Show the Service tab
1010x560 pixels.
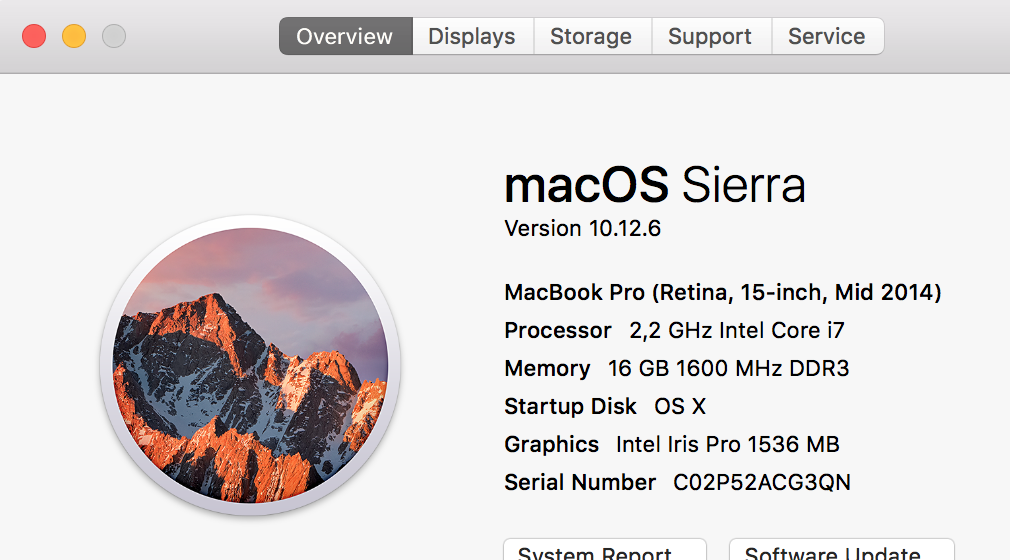tap(827, 37)
